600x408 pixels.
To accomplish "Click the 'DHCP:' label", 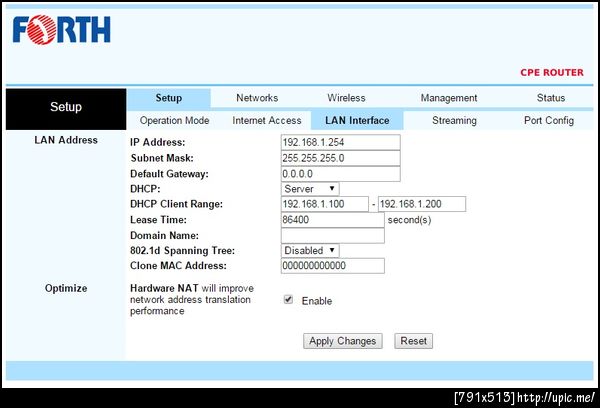I will pos(145,189).
